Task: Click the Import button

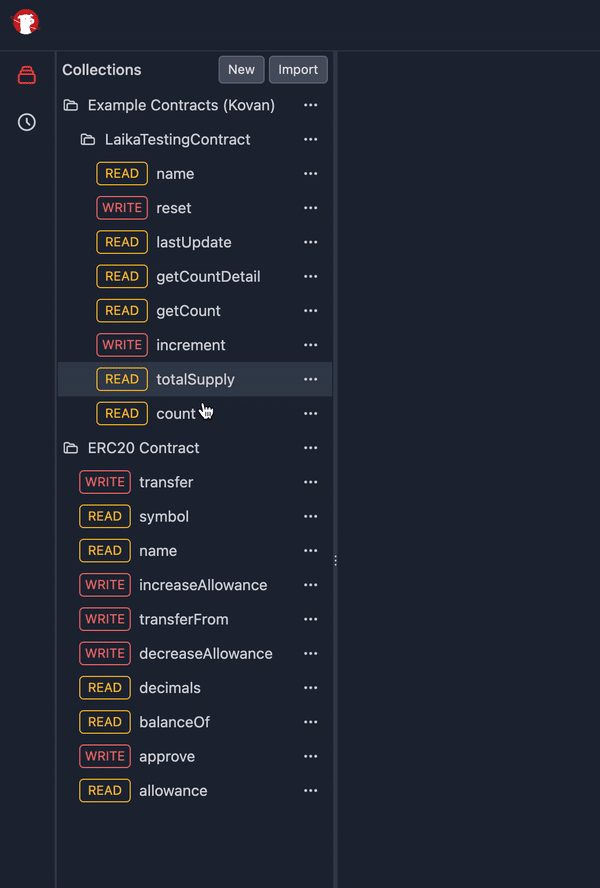Action: pyautogui.click(x=298, y=70)
